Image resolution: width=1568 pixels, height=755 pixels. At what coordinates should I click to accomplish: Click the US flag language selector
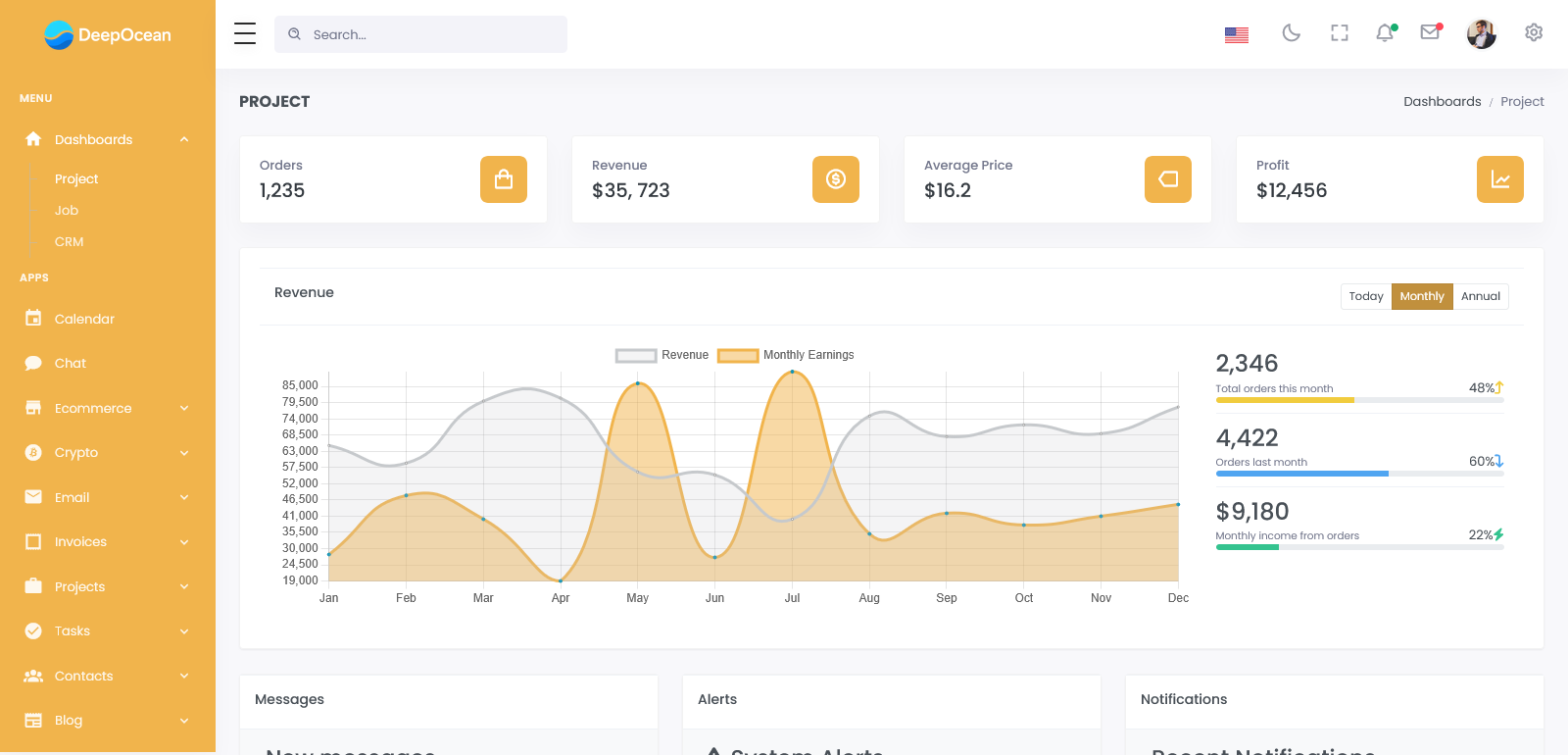pos(1237,34)
